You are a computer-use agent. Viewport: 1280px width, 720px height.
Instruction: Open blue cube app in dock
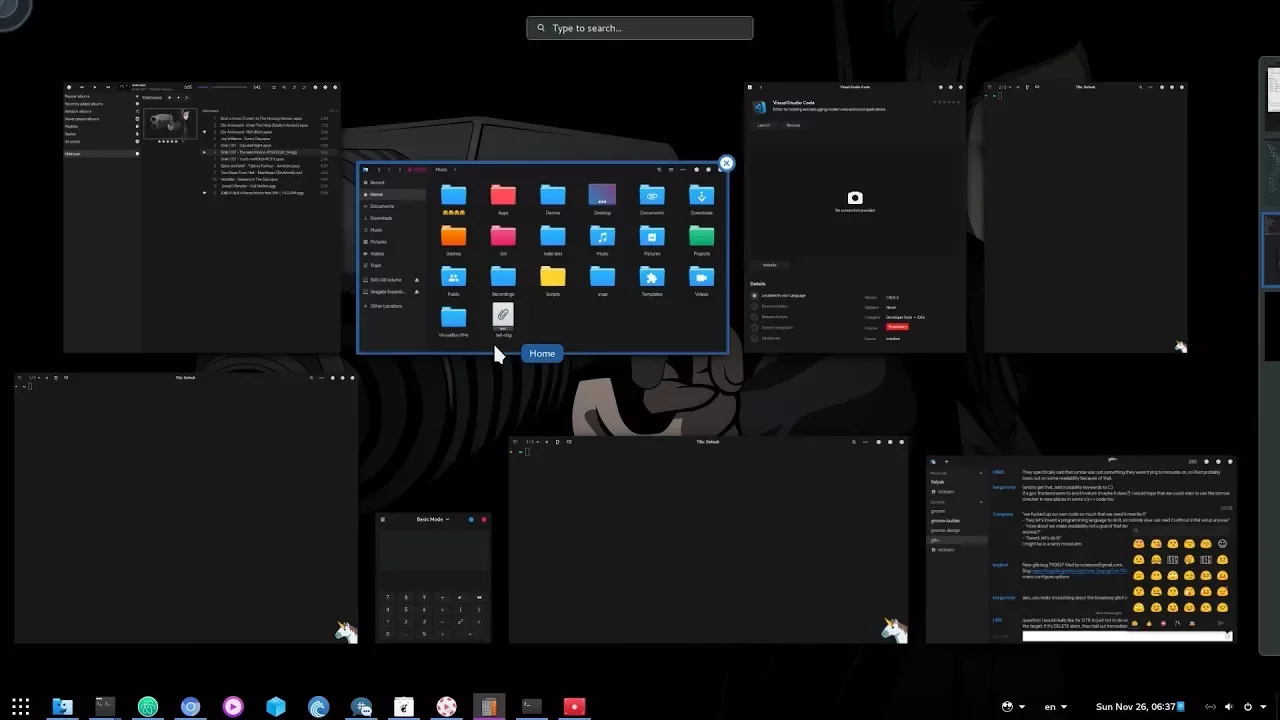pyautogui.click(x=276, y=706)
